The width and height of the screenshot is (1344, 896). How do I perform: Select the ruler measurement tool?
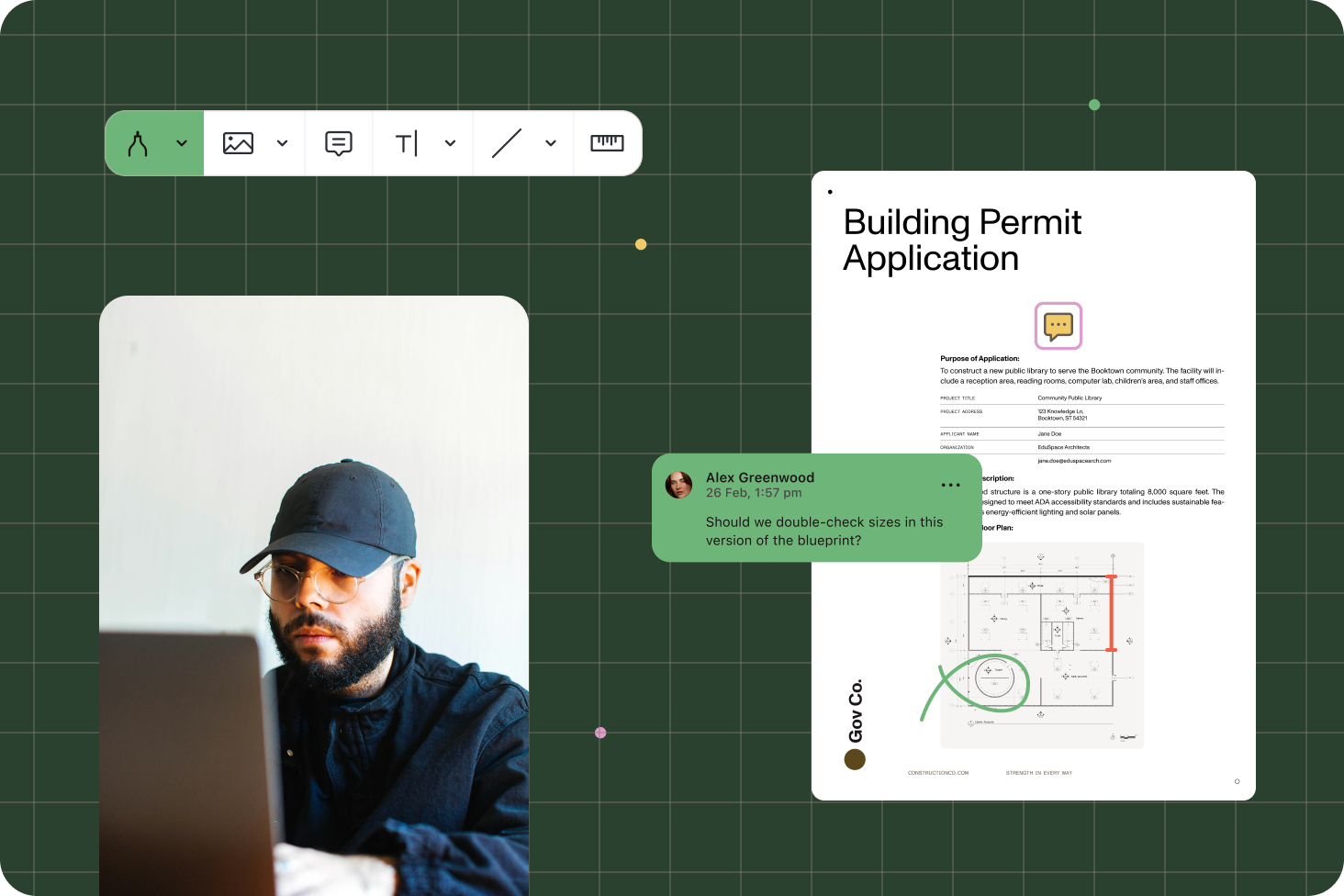pyautogui.click(x=607, y=143)
